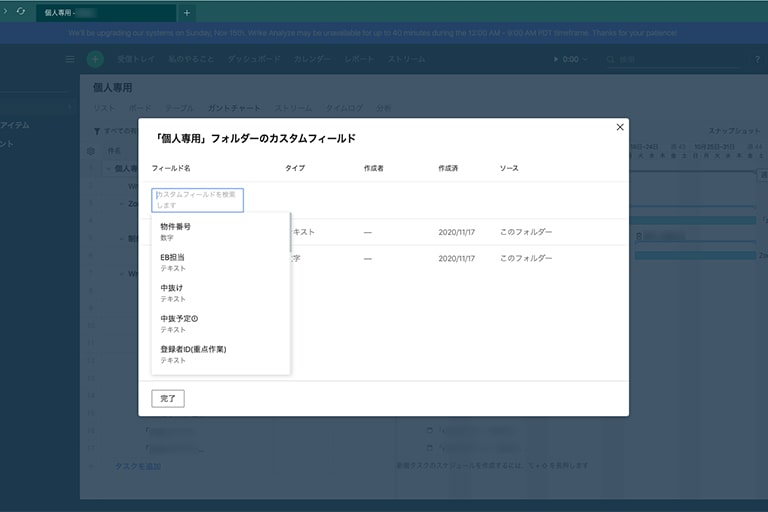Open a new browser tab with plus icon
The image size is (768, 512).
coord(187,13)
